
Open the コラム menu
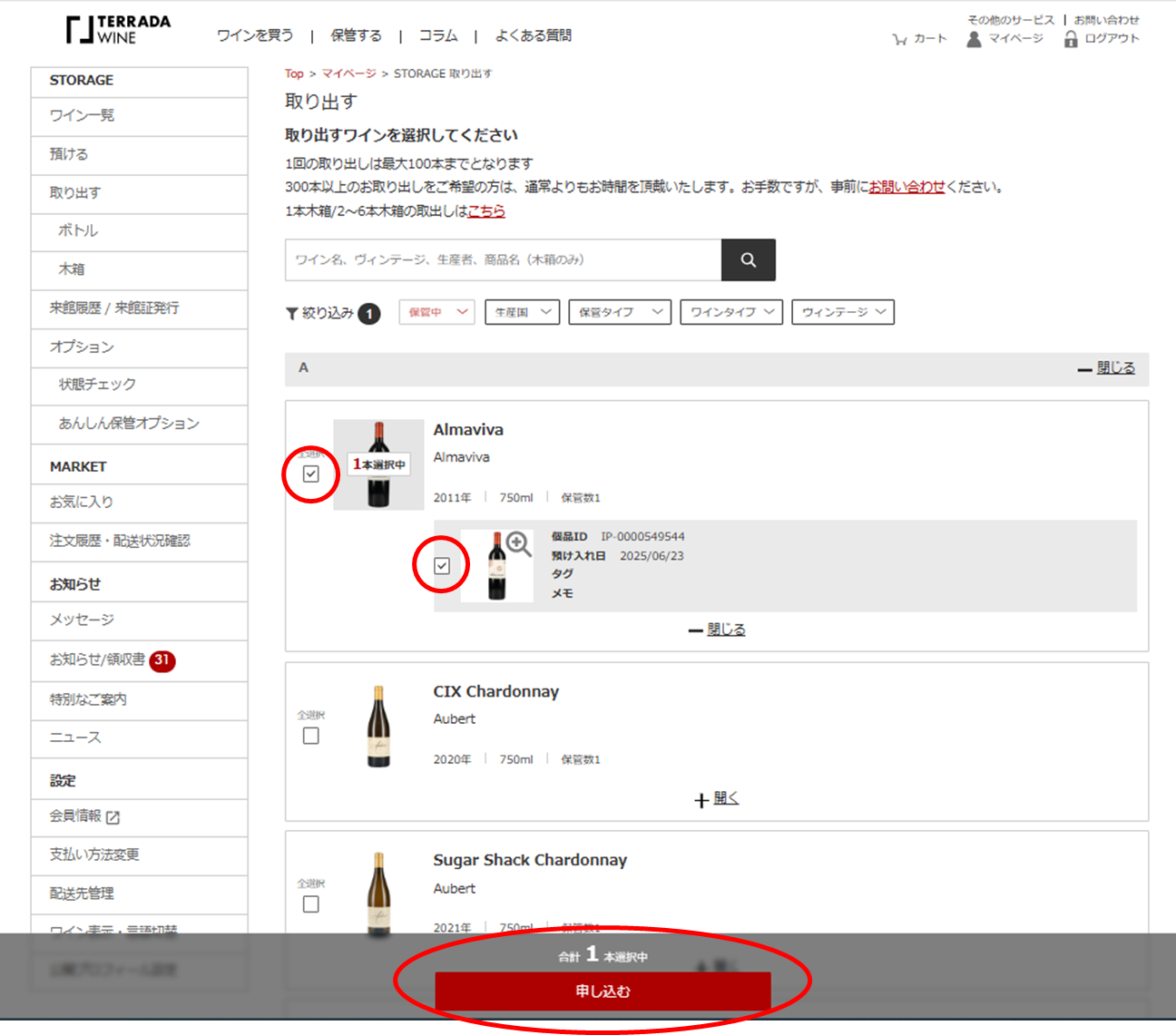click(x=438, y=35)
